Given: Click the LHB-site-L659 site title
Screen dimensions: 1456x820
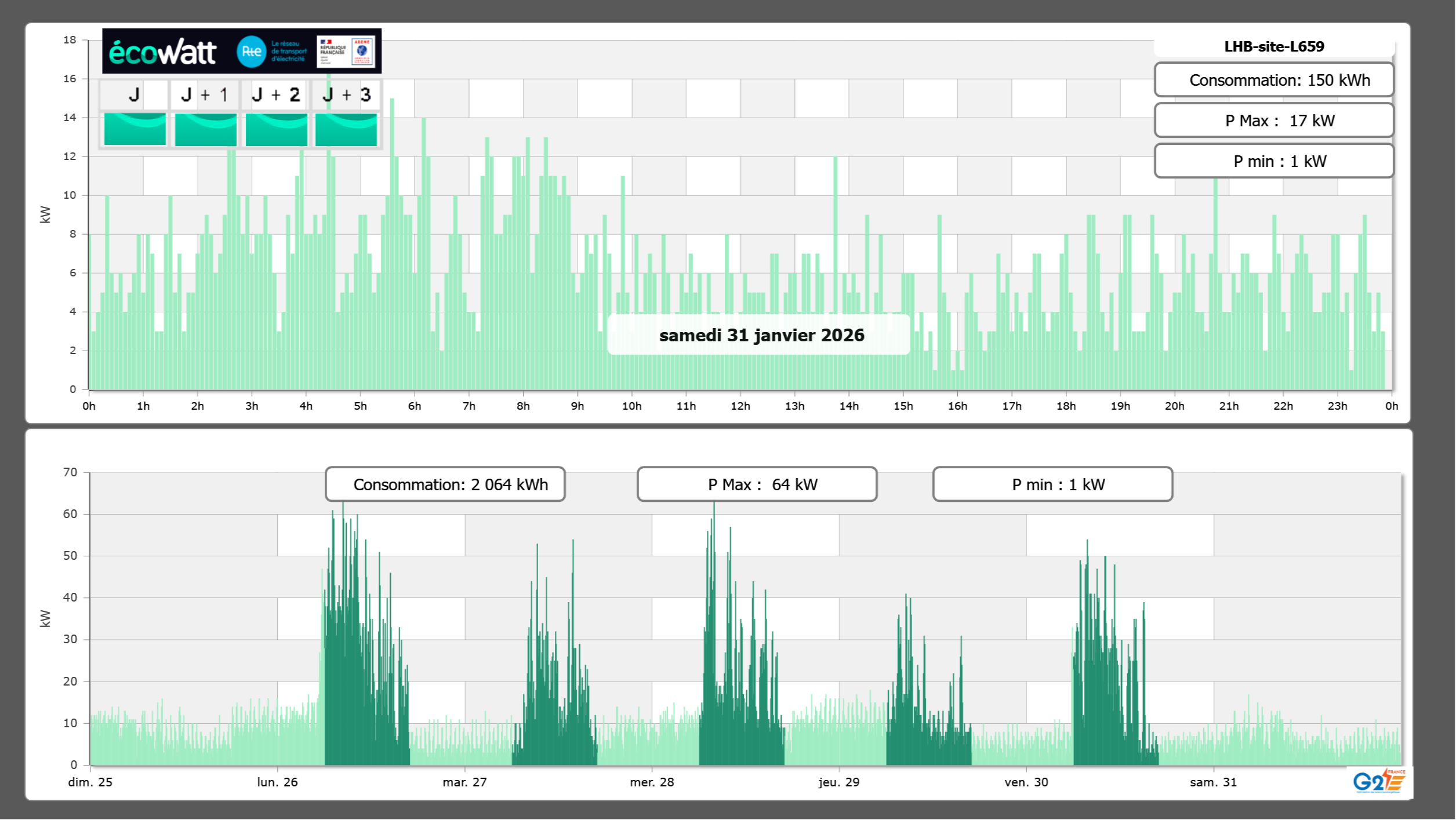Looking at the screenshot, I should tap(1273, 46).
